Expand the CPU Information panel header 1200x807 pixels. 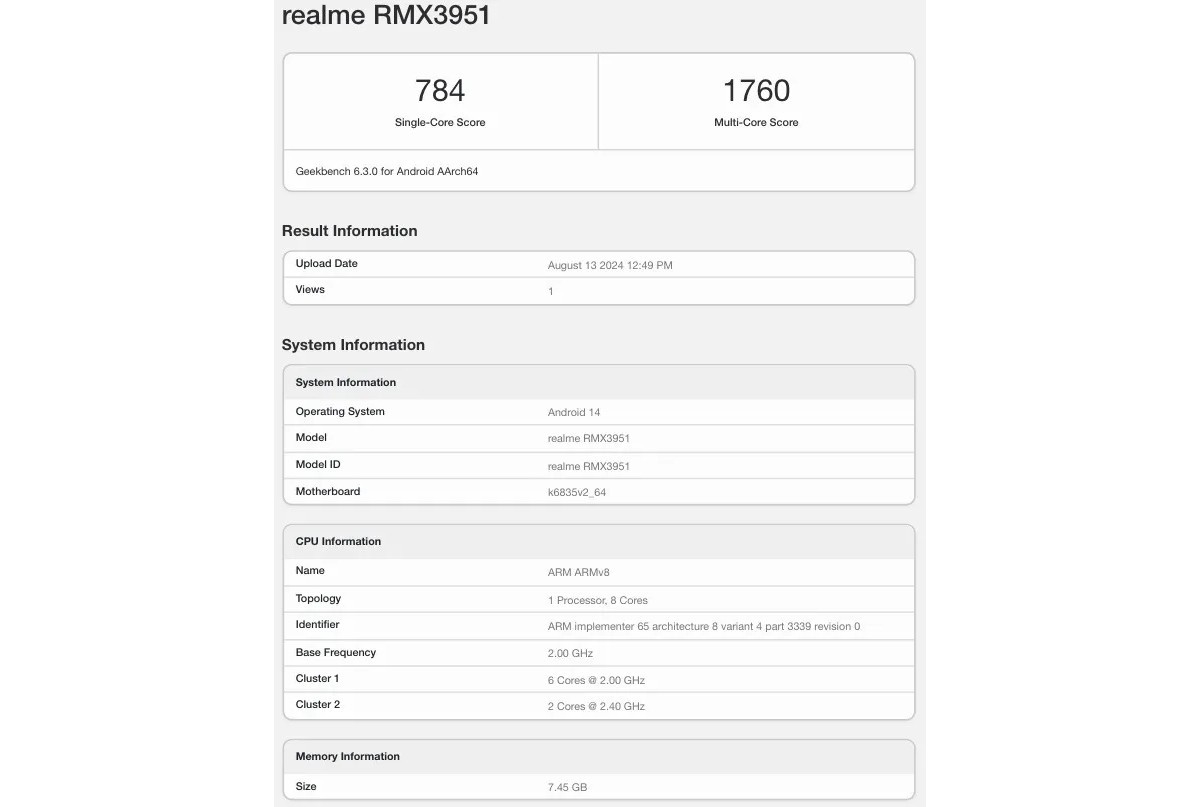337,541
